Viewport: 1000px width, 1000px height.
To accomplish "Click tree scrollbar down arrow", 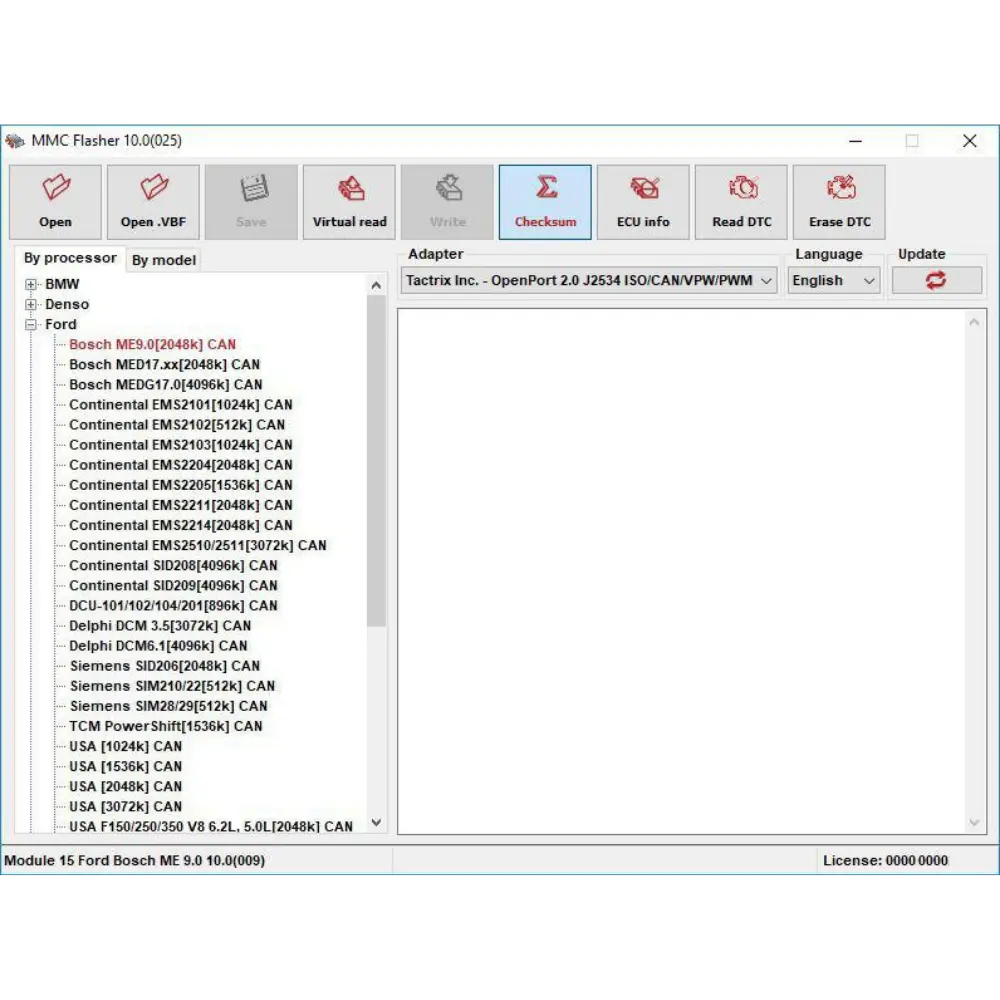I will click(376, 823).
